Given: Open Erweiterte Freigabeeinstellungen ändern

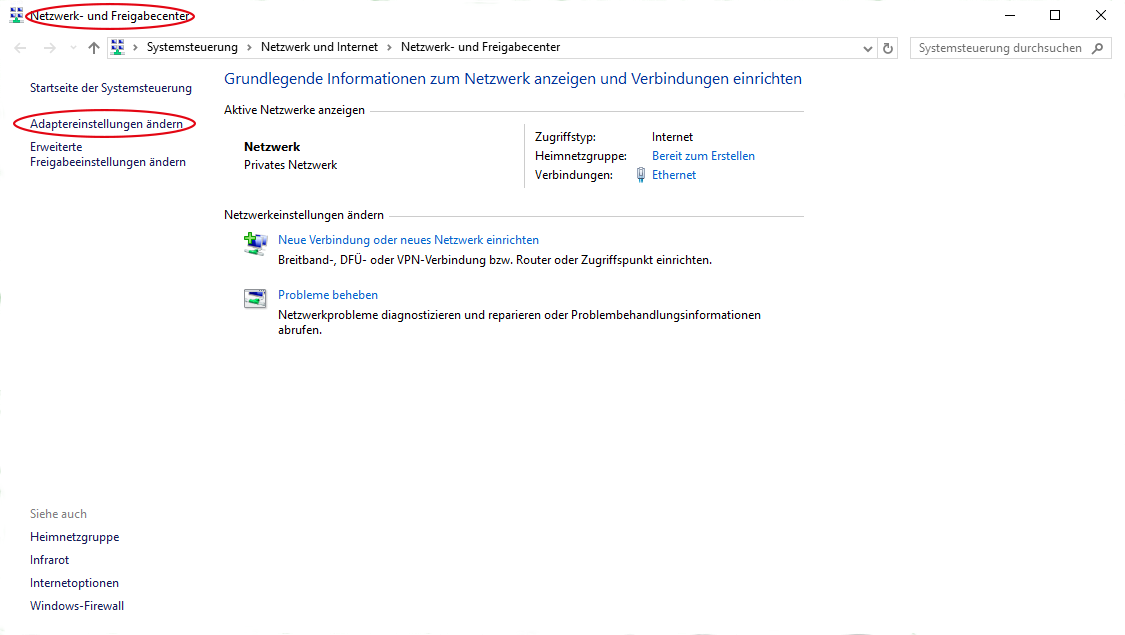Looking at the screenshot, I should (107, 154).
